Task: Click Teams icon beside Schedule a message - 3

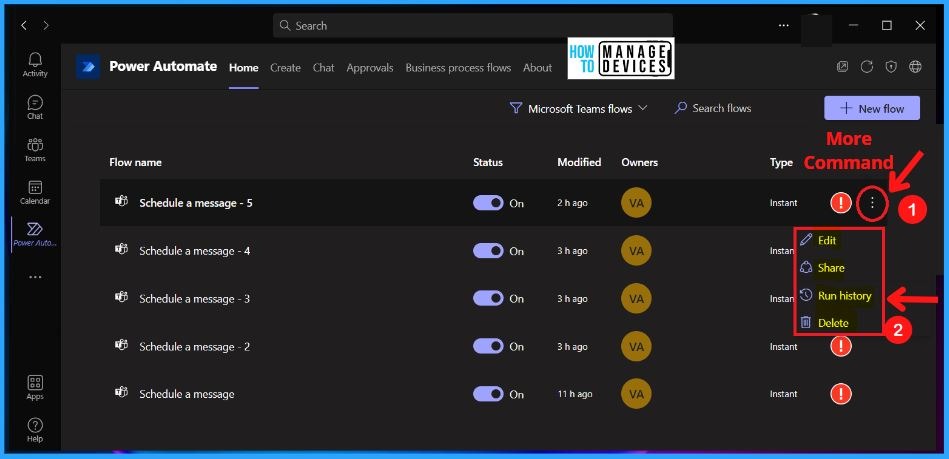Action: click(x=122, y=297)
